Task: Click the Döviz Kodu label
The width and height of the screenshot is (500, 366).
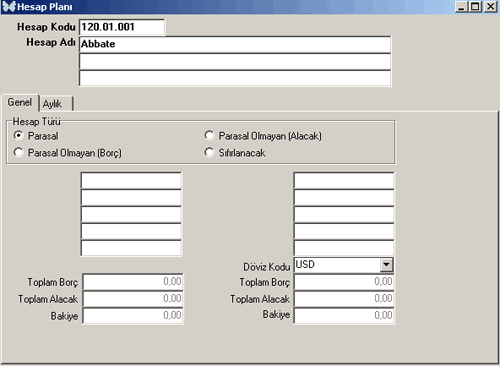Action: (x=267, y=267)
